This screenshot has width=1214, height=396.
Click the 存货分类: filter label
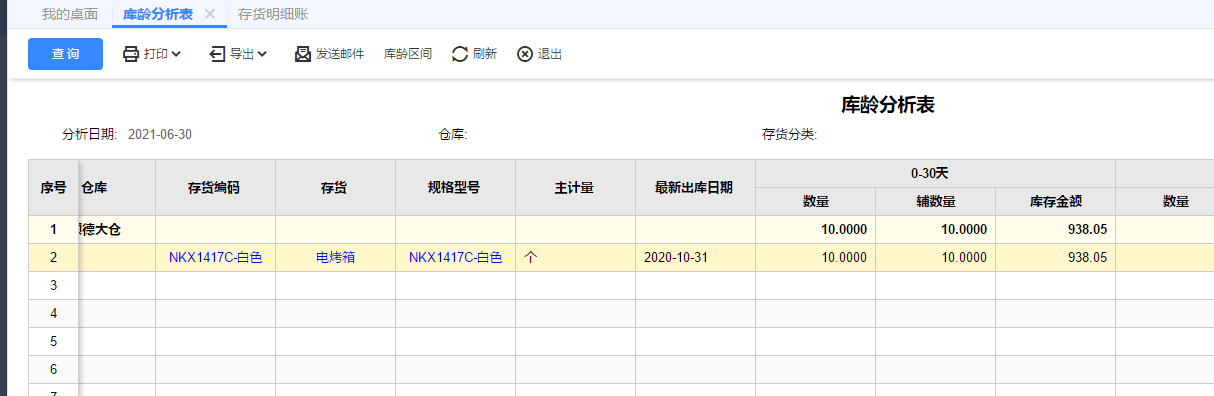(x=790, y=135)
